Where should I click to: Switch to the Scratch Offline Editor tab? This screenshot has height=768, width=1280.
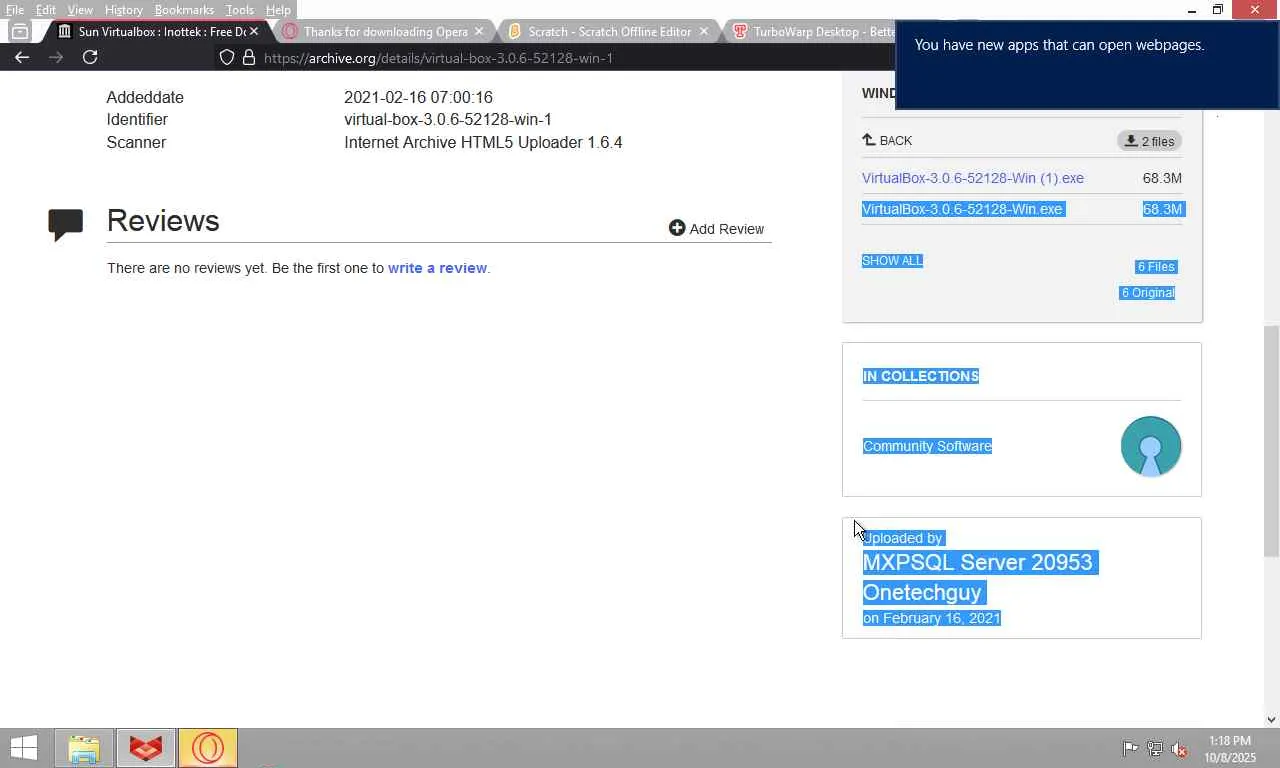[609, 31]
